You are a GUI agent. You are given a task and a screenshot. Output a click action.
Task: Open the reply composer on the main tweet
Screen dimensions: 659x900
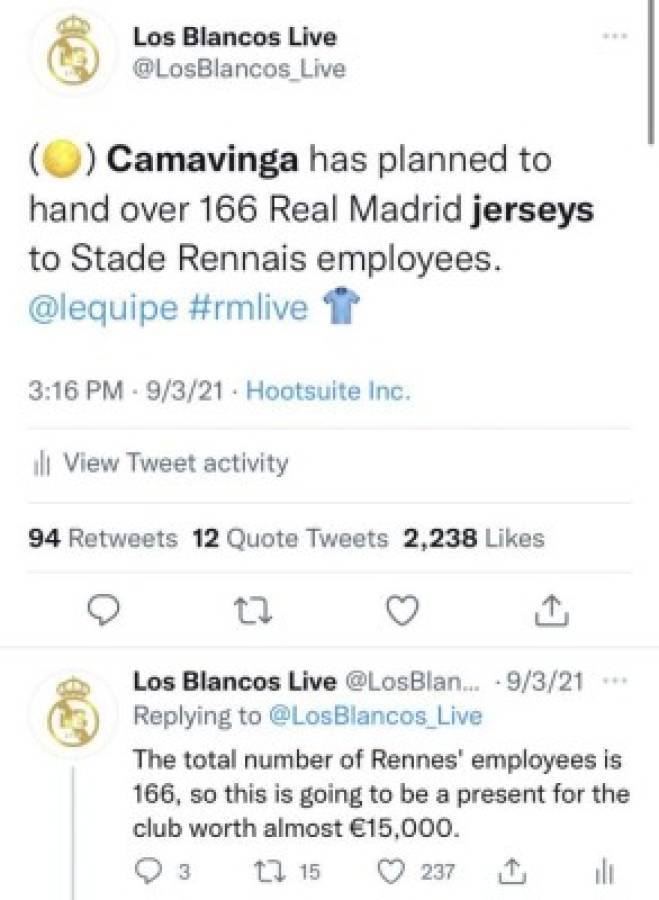click(x=103, y=607)
